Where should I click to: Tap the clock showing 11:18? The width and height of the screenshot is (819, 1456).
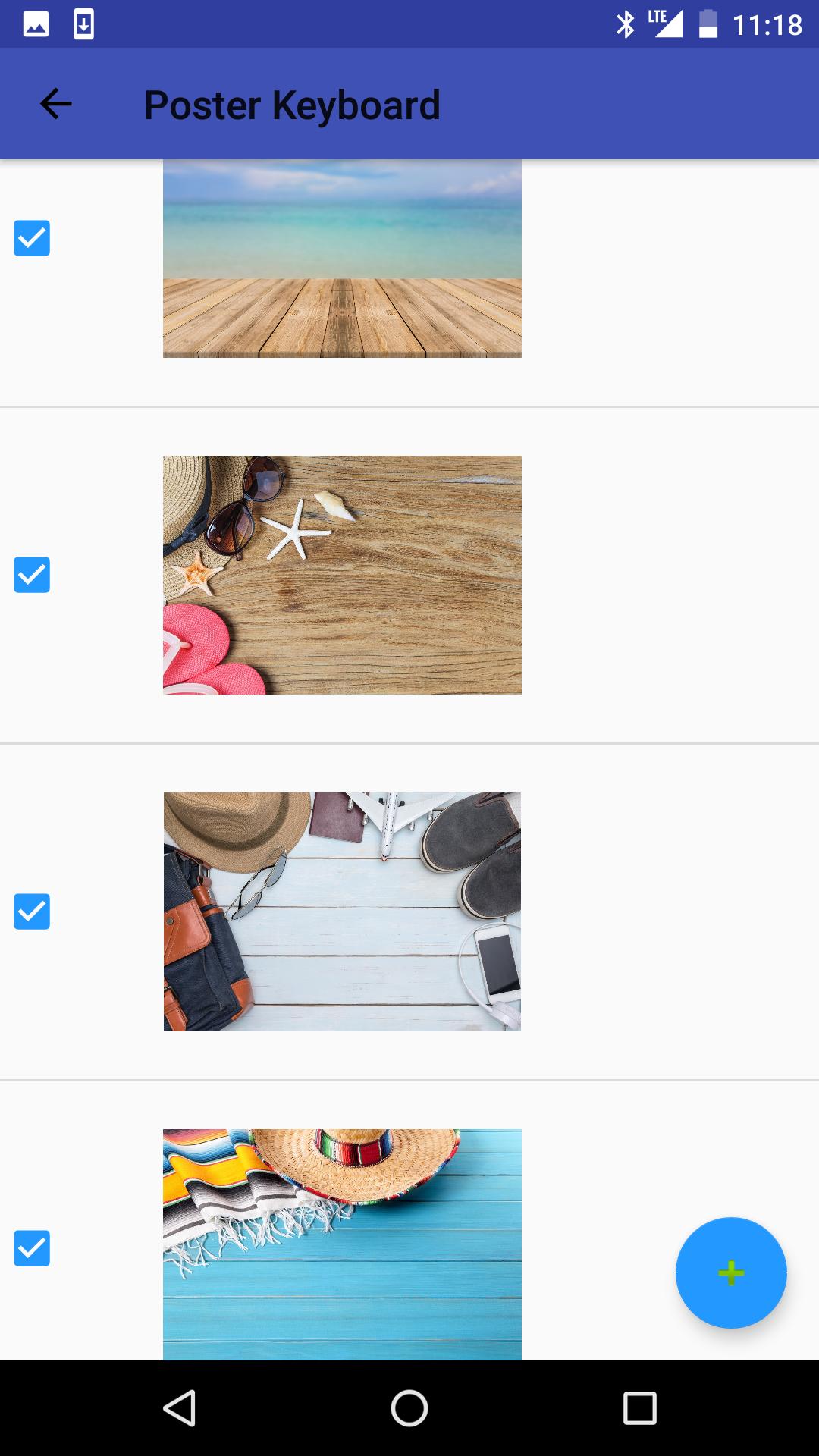pyautogui.click(x=767, y=25)
